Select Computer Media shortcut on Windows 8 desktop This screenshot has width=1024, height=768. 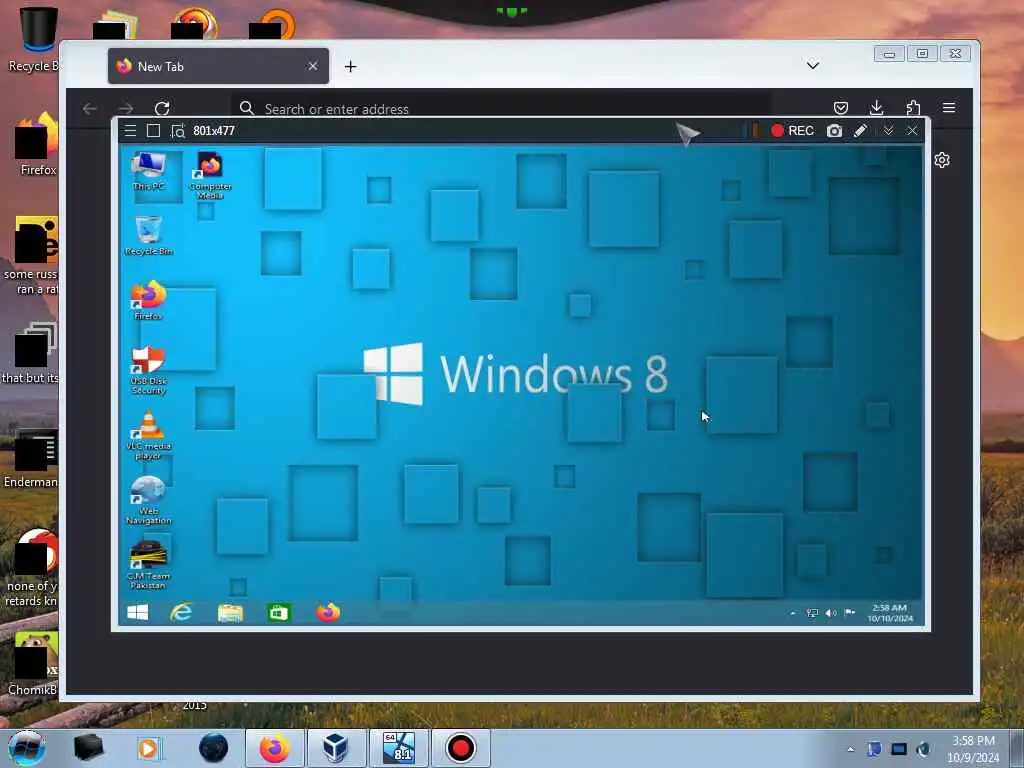(x=210, y=175)
